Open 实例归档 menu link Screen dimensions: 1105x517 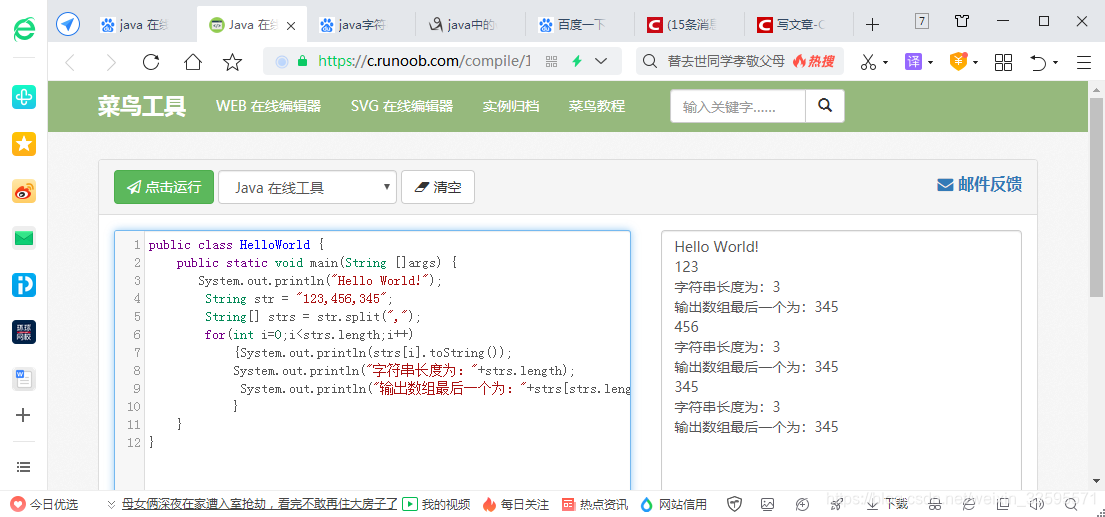click(511, 106)
